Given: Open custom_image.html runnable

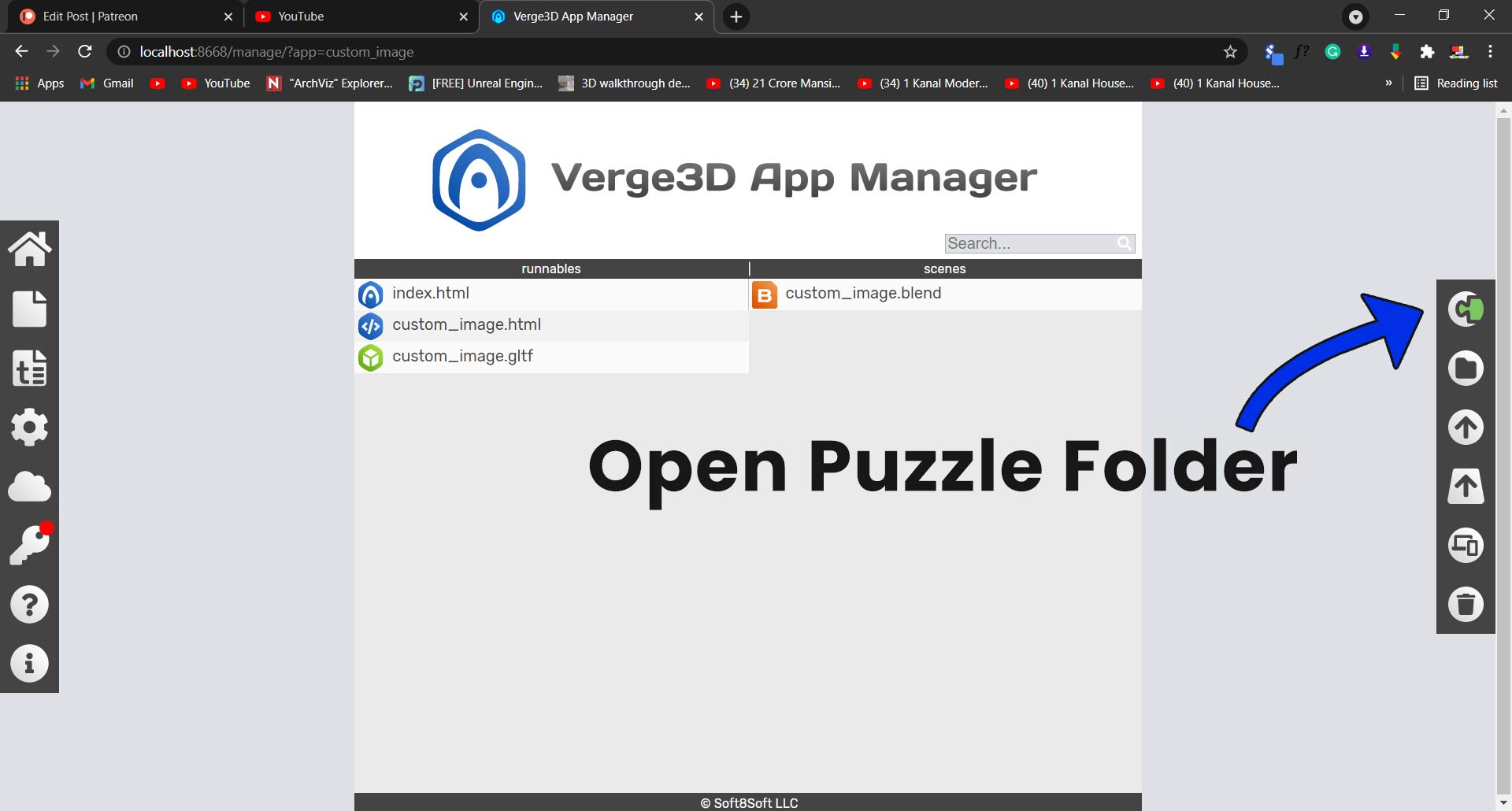Looking at the screenshot, I should pyautogui.click(x=466, y=324).
